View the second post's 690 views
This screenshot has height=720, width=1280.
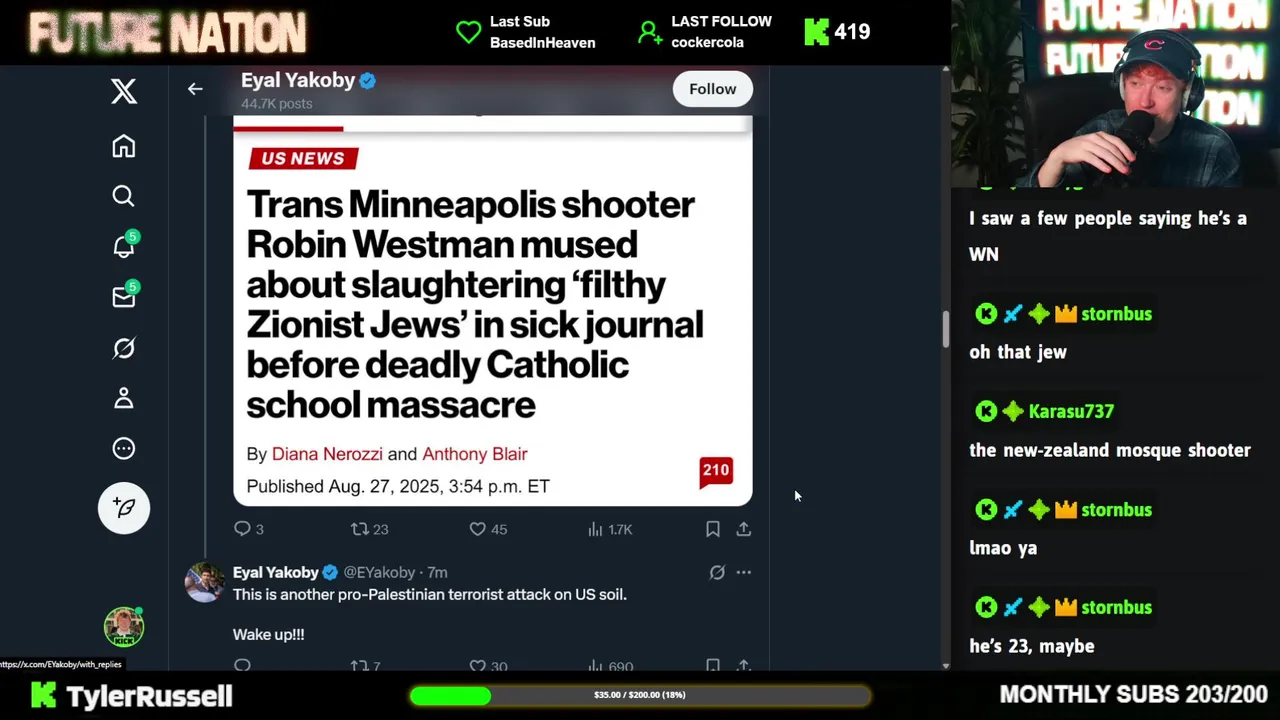(x=610, y=665)
